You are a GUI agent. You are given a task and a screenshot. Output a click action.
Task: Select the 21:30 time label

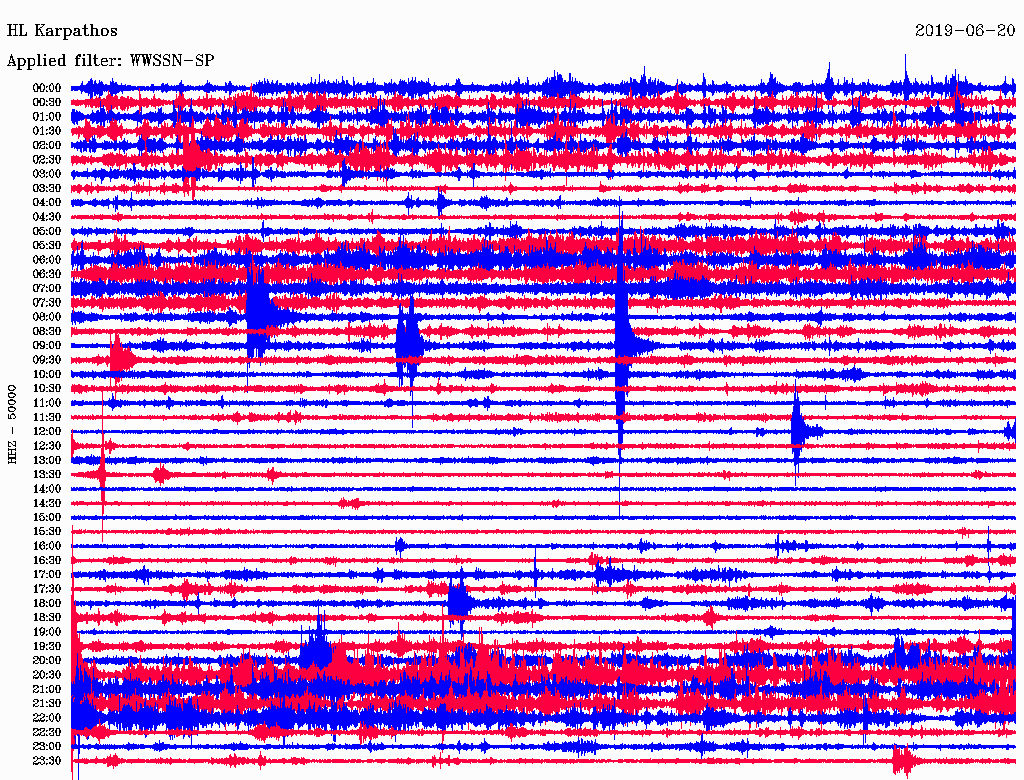pyautogui.click(x=47, y=704)
